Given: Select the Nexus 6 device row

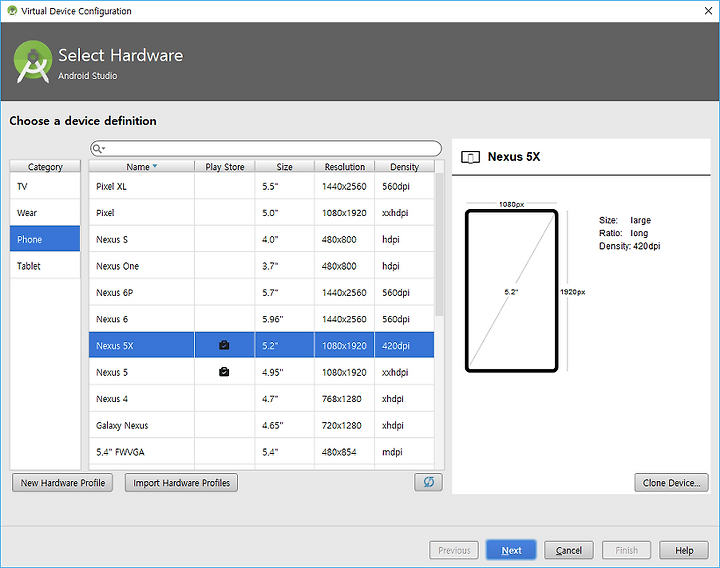Looking at the screenshot, I should [x=261, y=319].
